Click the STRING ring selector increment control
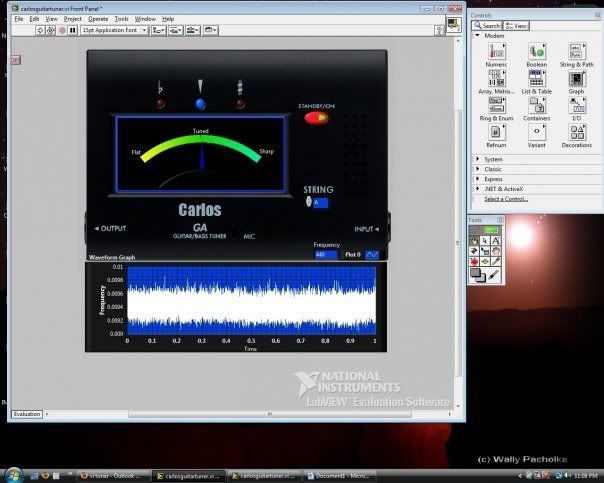The height and width of the screenshot is (483, 604). click(309, 200)
